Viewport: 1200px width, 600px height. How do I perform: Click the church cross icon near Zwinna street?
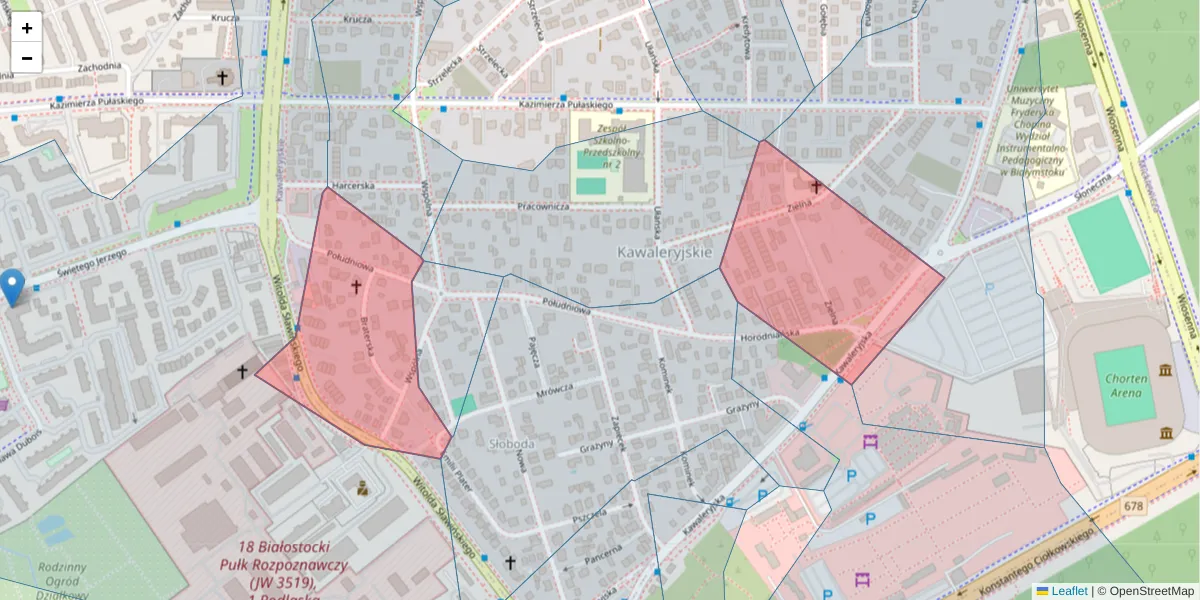click(x=817, y=185)
